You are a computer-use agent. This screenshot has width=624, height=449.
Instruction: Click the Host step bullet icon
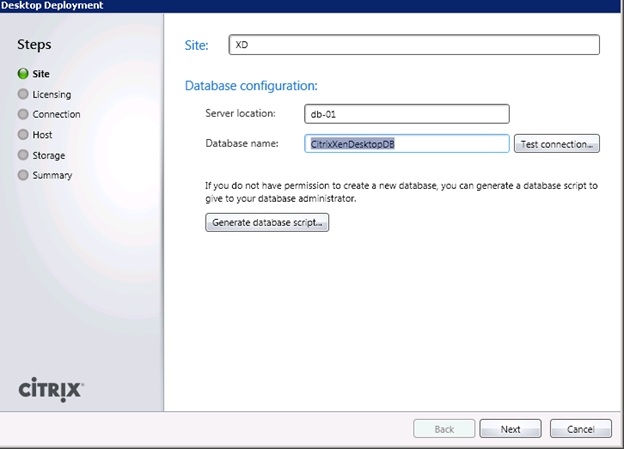(x=23, y=135)
